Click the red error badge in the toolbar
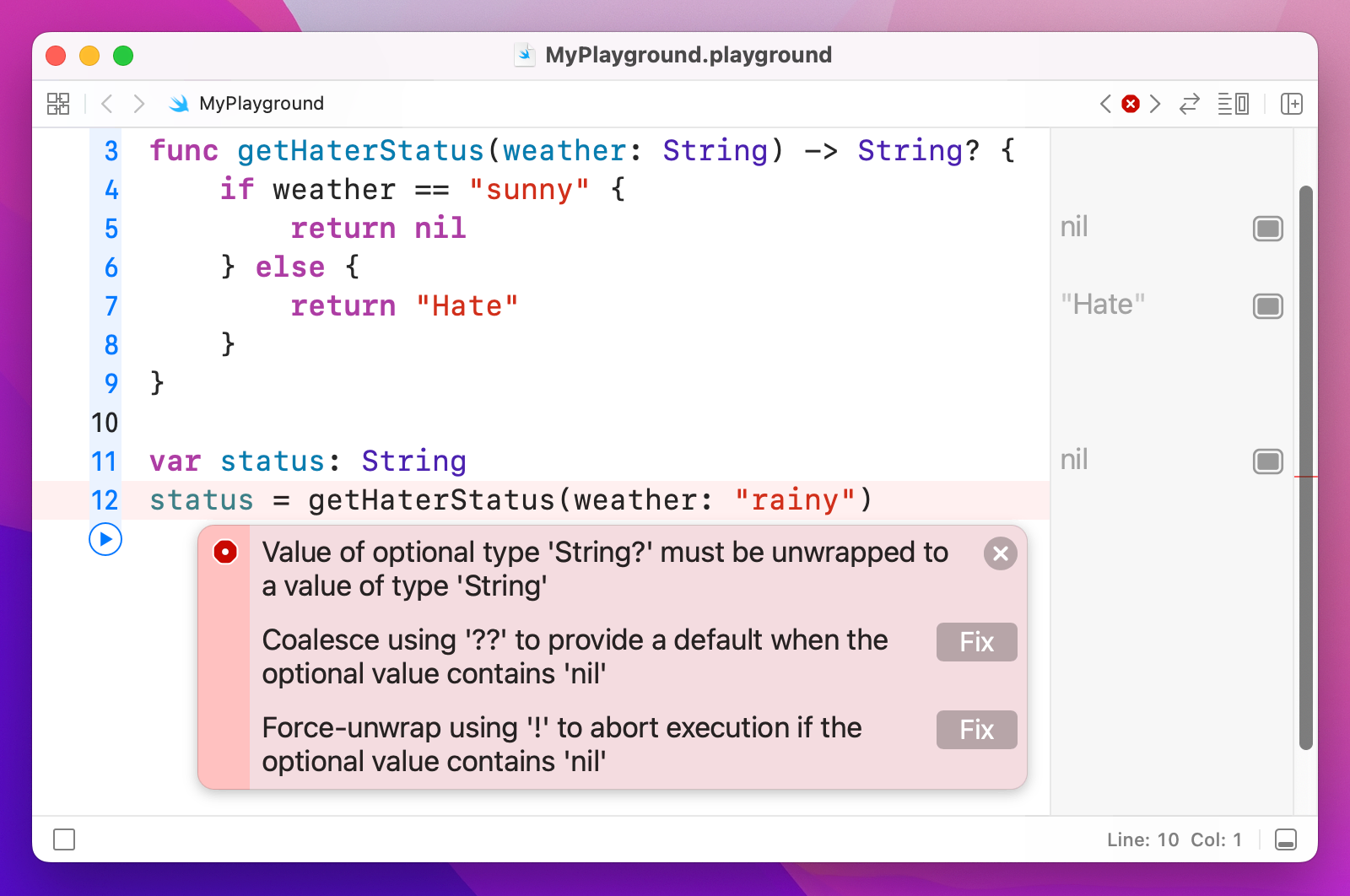The width and height of the screenshot is (1350, 896). [1130, 104]
